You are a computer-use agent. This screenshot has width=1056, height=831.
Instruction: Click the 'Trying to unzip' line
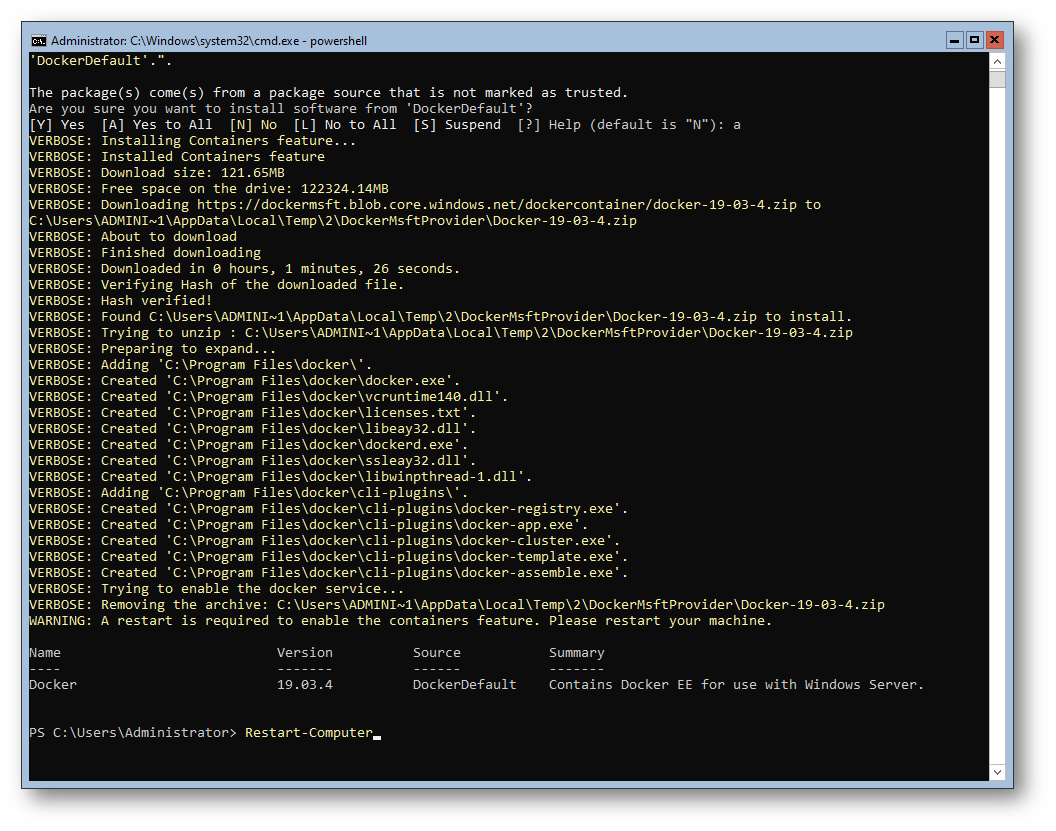click(440, 333)
